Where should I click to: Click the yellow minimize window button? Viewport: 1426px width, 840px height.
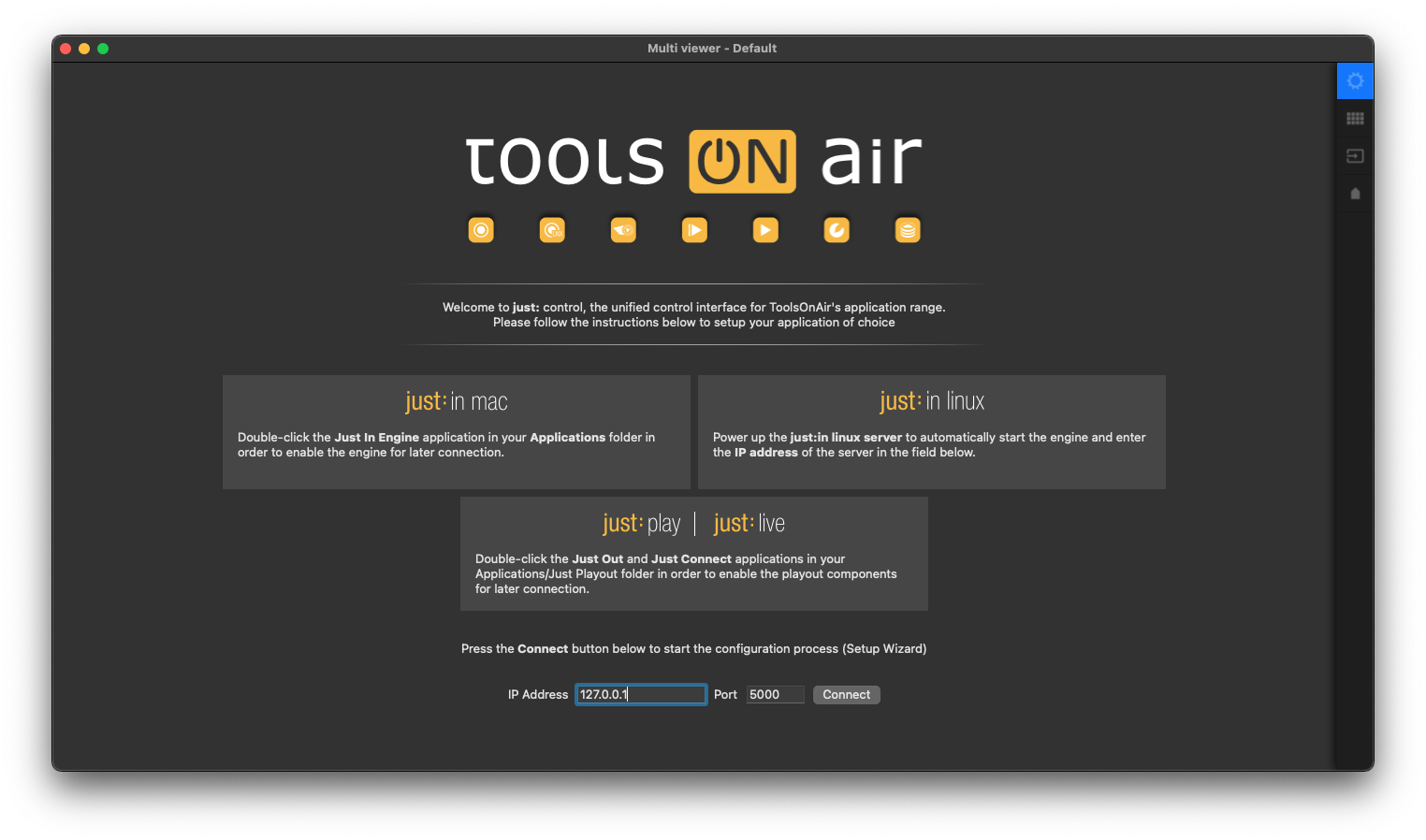click(84, 49)
